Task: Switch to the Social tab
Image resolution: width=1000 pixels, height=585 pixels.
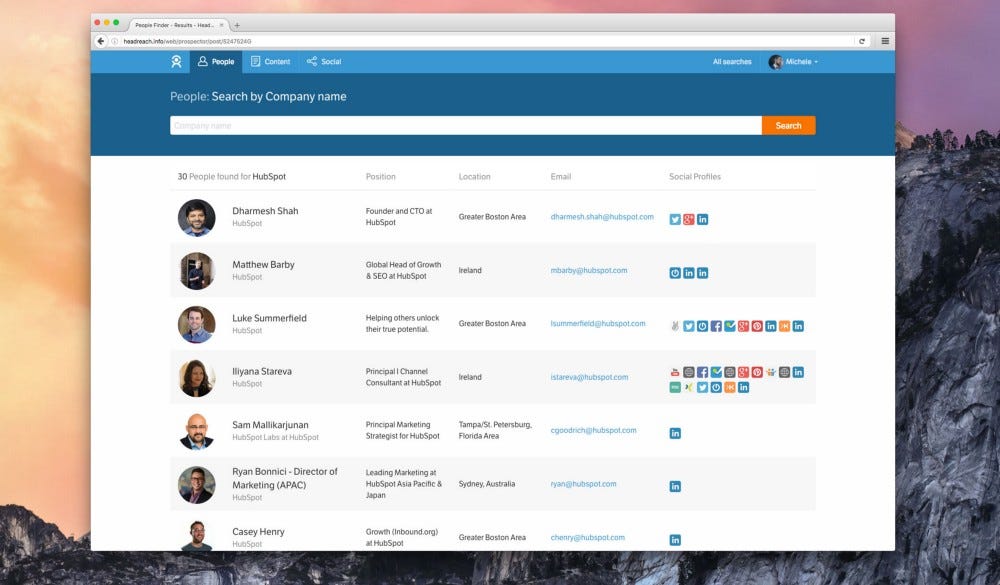Action: click(x=324, y=62)
